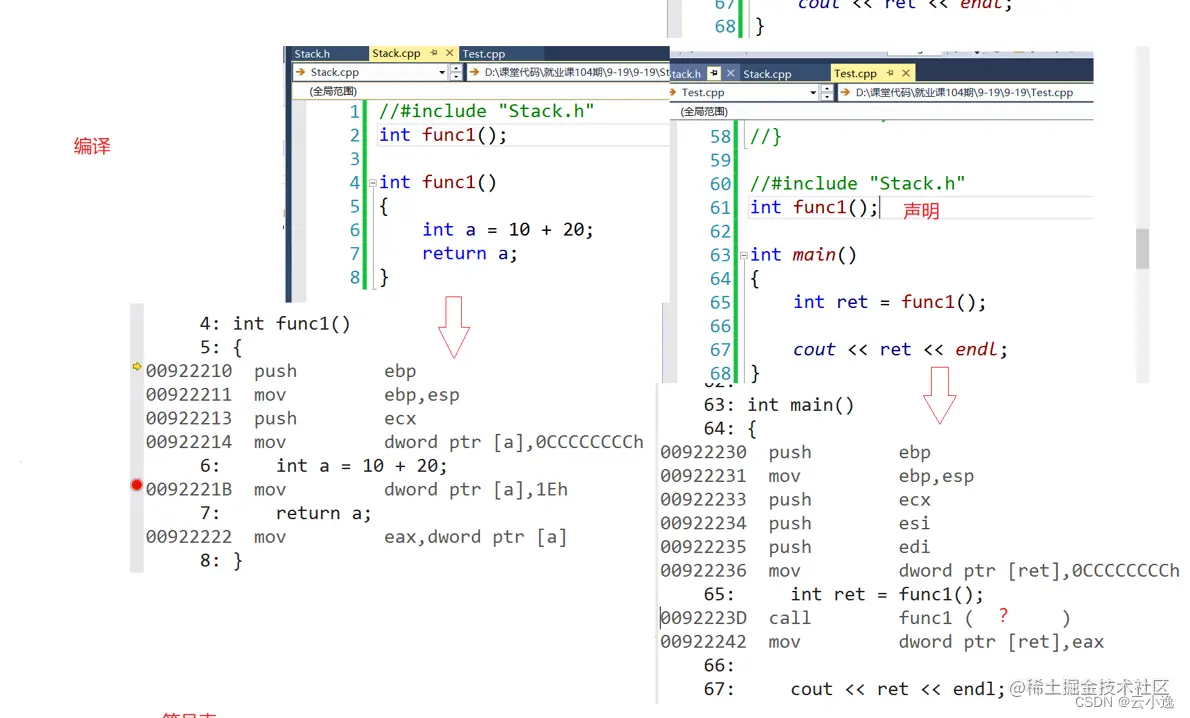Screen dimensions: 1190x718
Task: Click code line 'int a = 10 + 20;' in Stack.cpp editor
Action: click(x=508, y=229)
